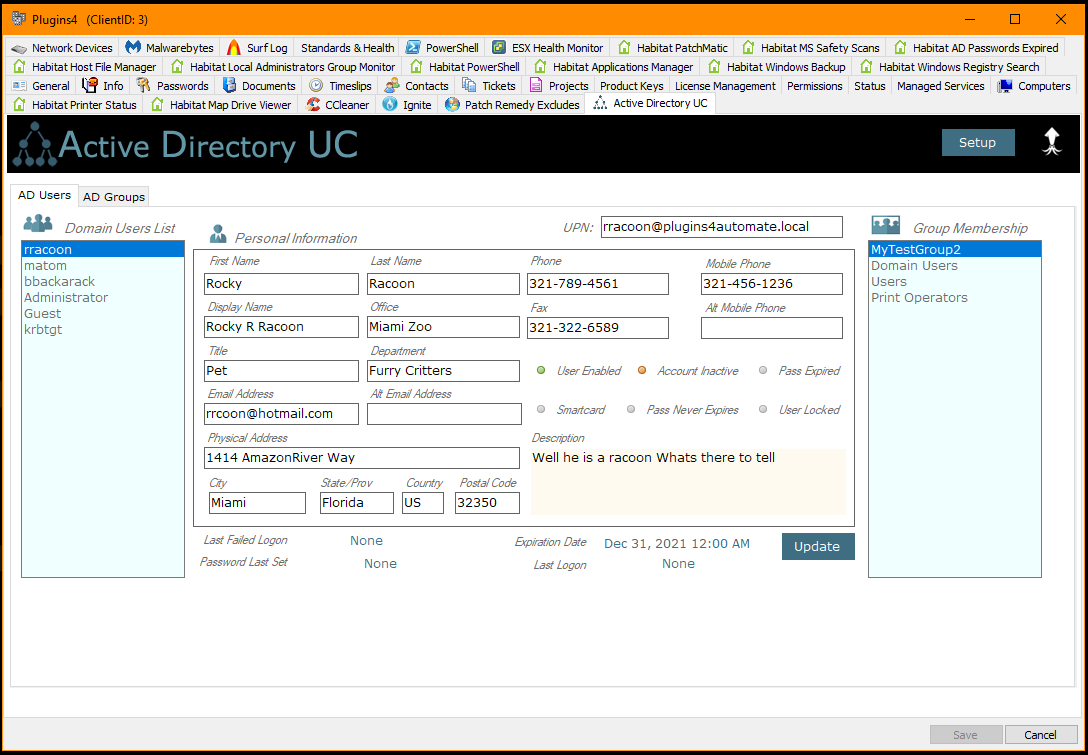Toggle the Pass Never Expires option
The width and height of the screenshot is (1088, 755).
pyautogui.click(x=631, y=410)
